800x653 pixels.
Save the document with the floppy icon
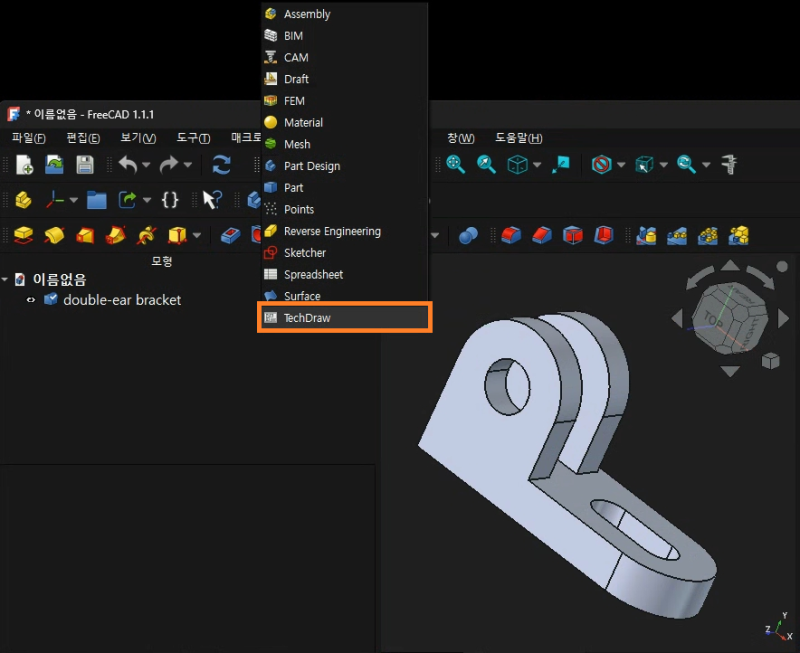(85, 165)
